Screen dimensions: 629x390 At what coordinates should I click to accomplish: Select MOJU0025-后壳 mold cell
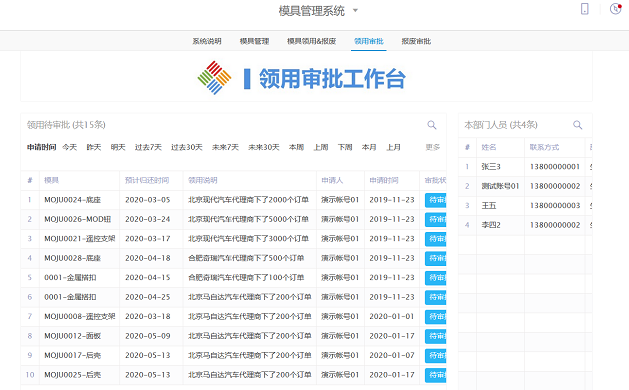pos(73,375)
